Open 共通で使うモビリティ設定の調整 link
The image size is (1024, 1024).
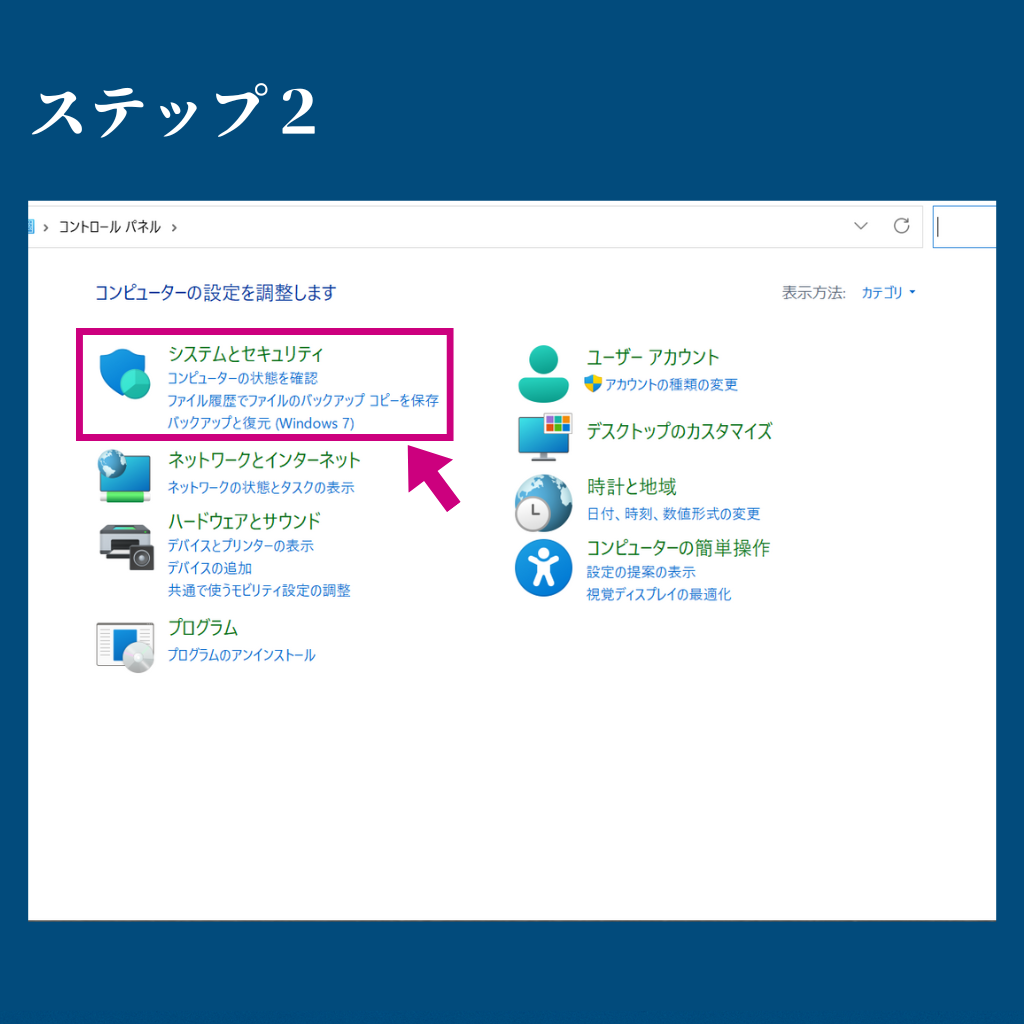pyautogui.click(x=259, y=590)
